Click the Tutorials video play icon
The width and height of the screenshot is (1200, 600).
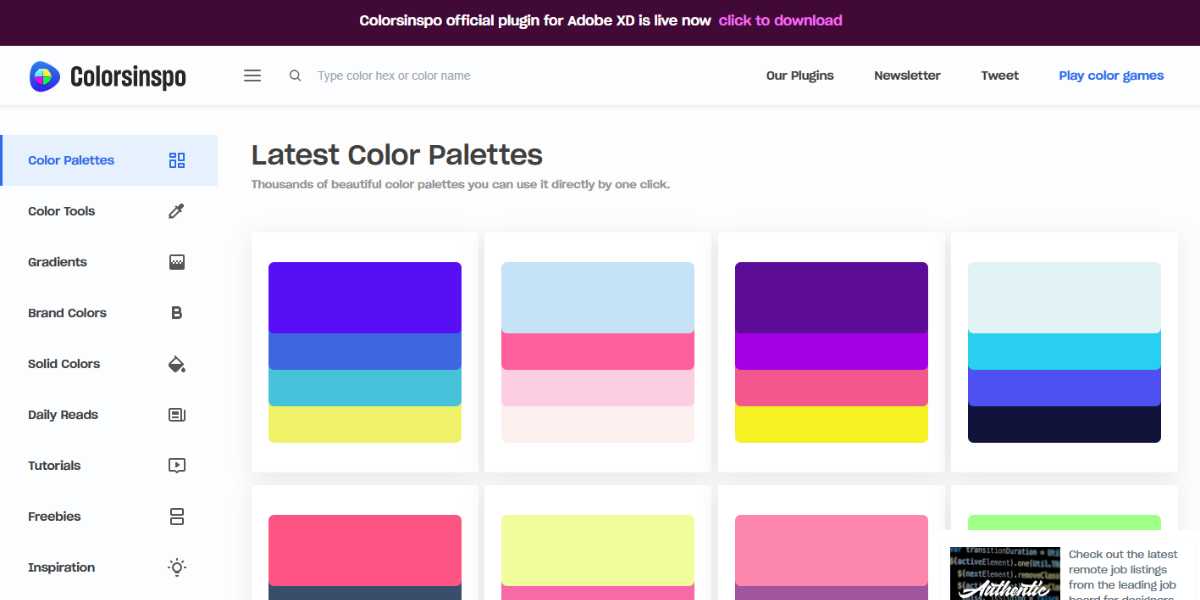click(x=176, y=465)
